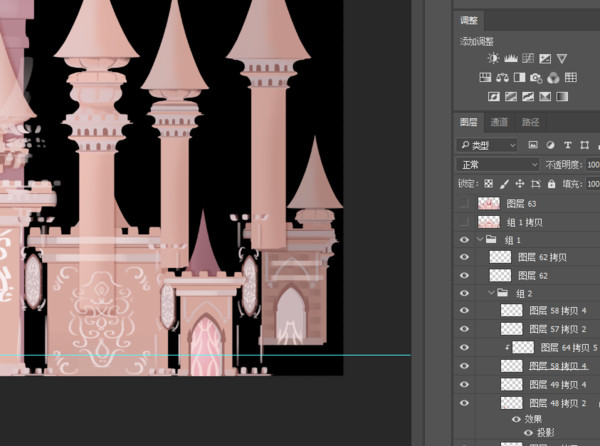Filter layers by shape layers
The image size is (600, 446).
(x=584, y=145)
